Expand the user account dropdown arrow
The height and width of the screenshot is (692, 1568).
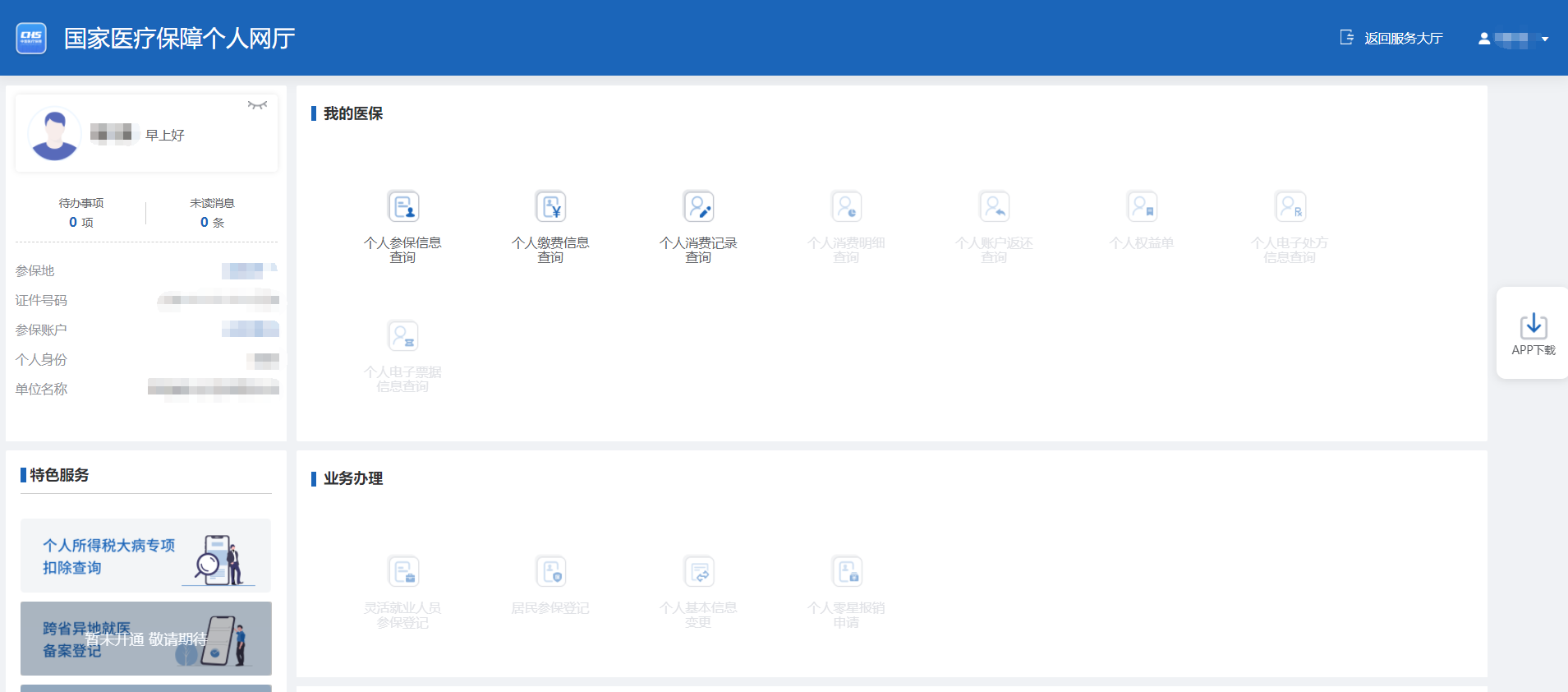click(x=1545, y=39)
